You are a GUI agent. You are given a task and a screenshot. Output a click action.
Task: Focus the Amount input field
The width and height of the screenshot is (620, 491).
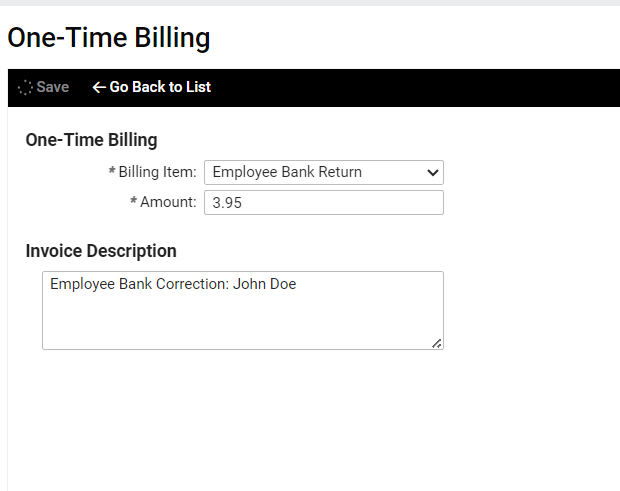tap(324, 202)
